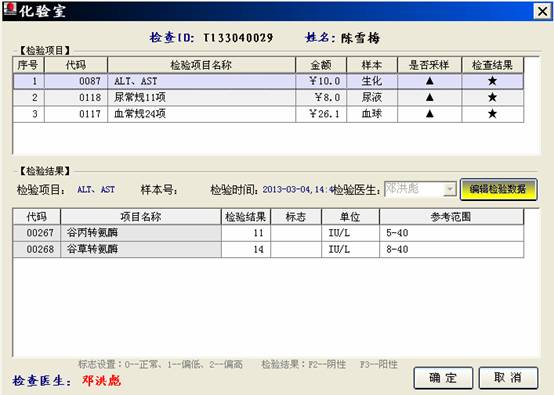Click the 标志 cell for 谷丙转氨酶

[296, 233]
